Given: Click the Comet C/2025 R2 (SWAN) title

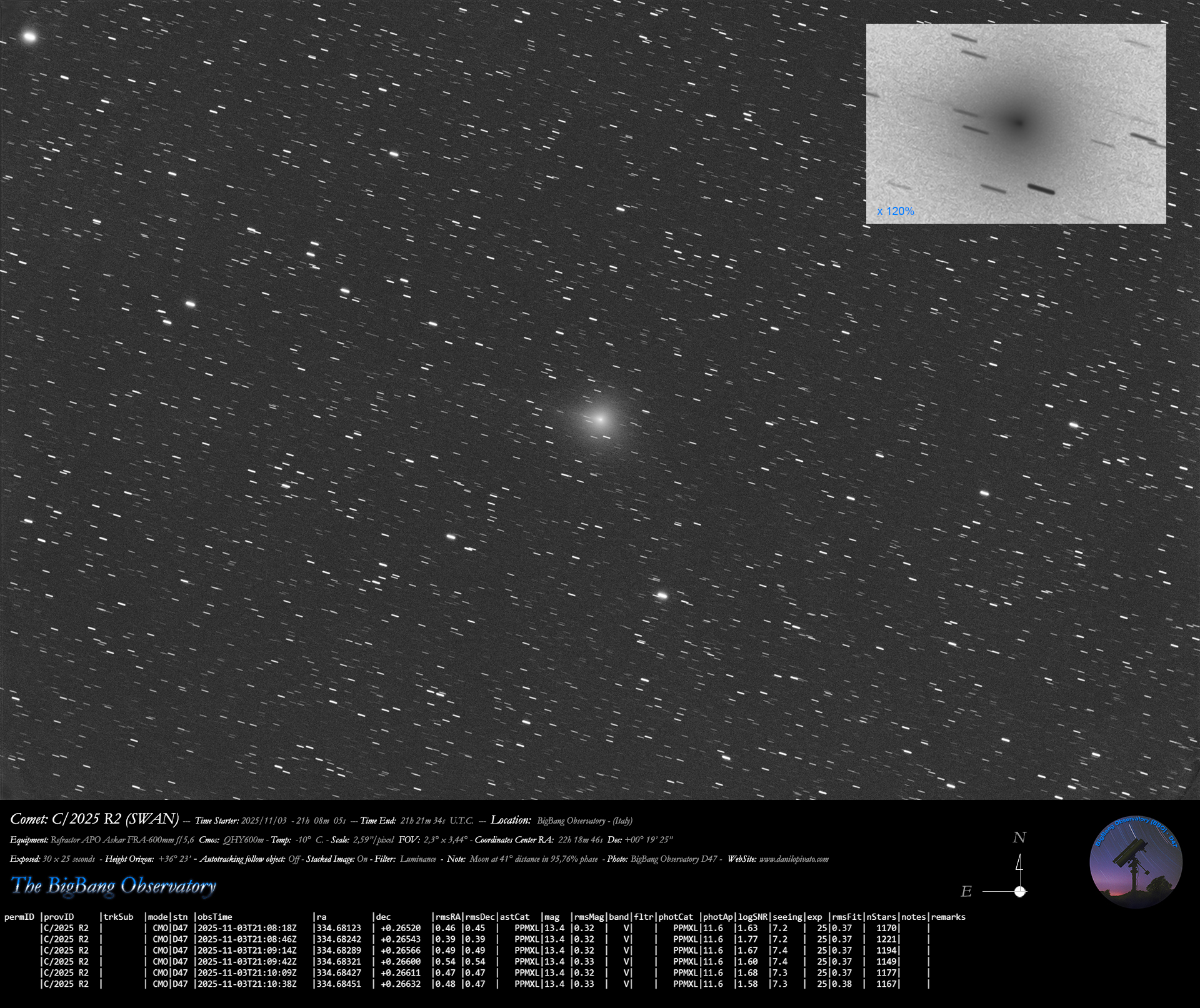Looking at the screenshot, I should 95,819.
